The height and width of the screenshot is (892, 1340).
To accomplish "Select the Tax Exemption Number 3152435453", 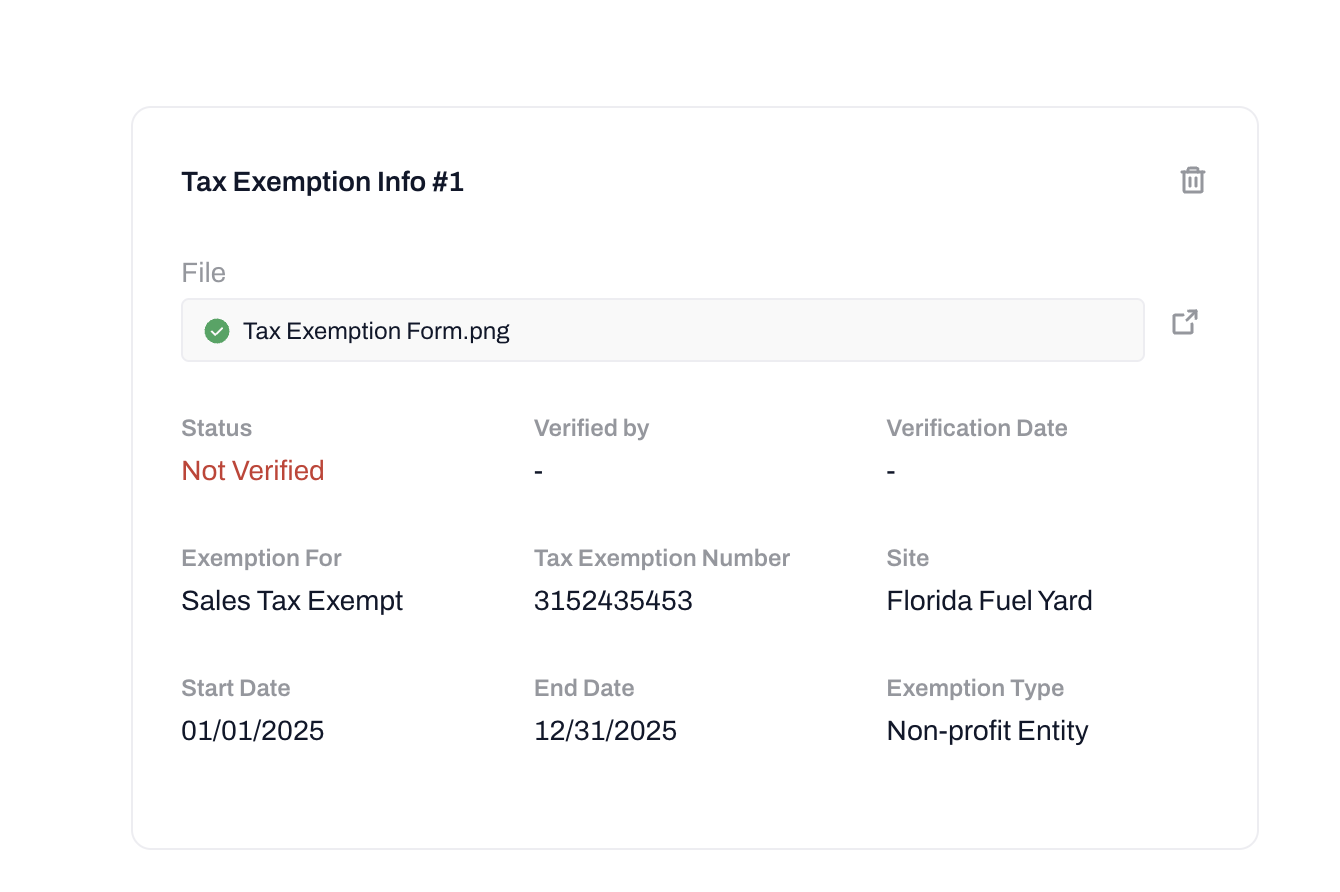I will 613,601.
